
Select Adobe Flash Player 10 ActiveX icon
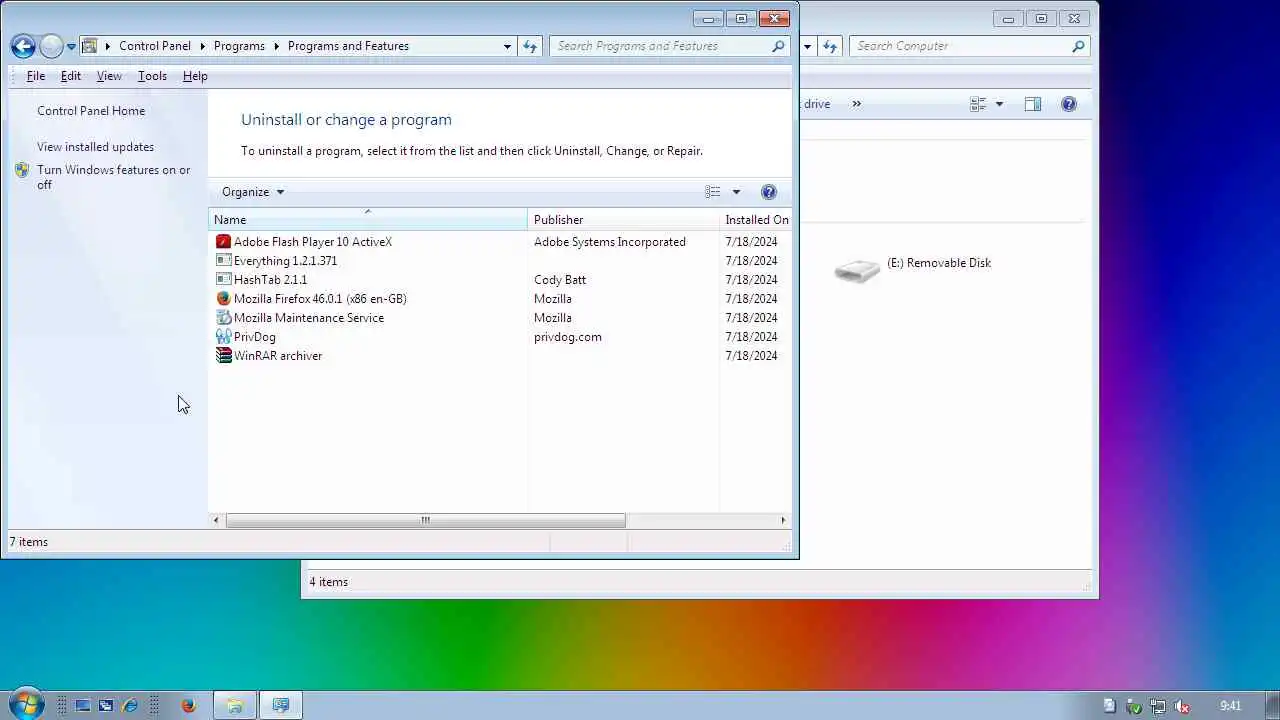pyautogui.click(x=223, y=242)
